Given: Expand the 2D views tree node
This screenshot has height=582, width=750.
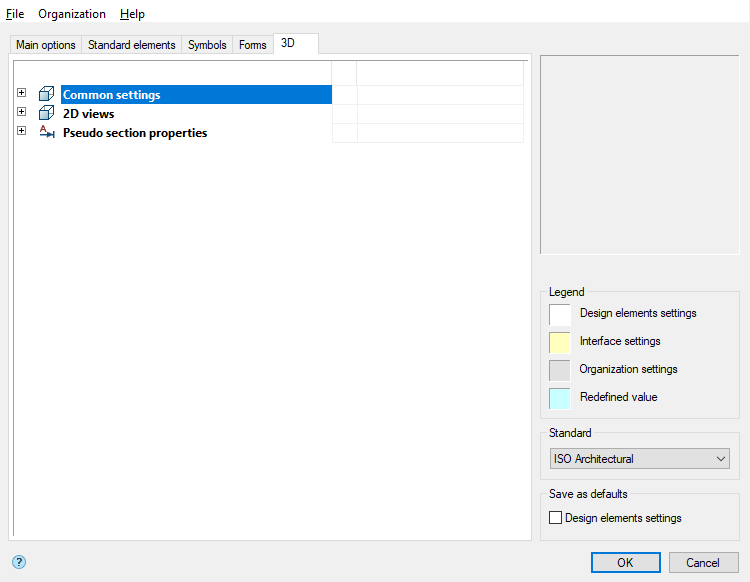Looking at the screenshot, I should click(21, 113).
